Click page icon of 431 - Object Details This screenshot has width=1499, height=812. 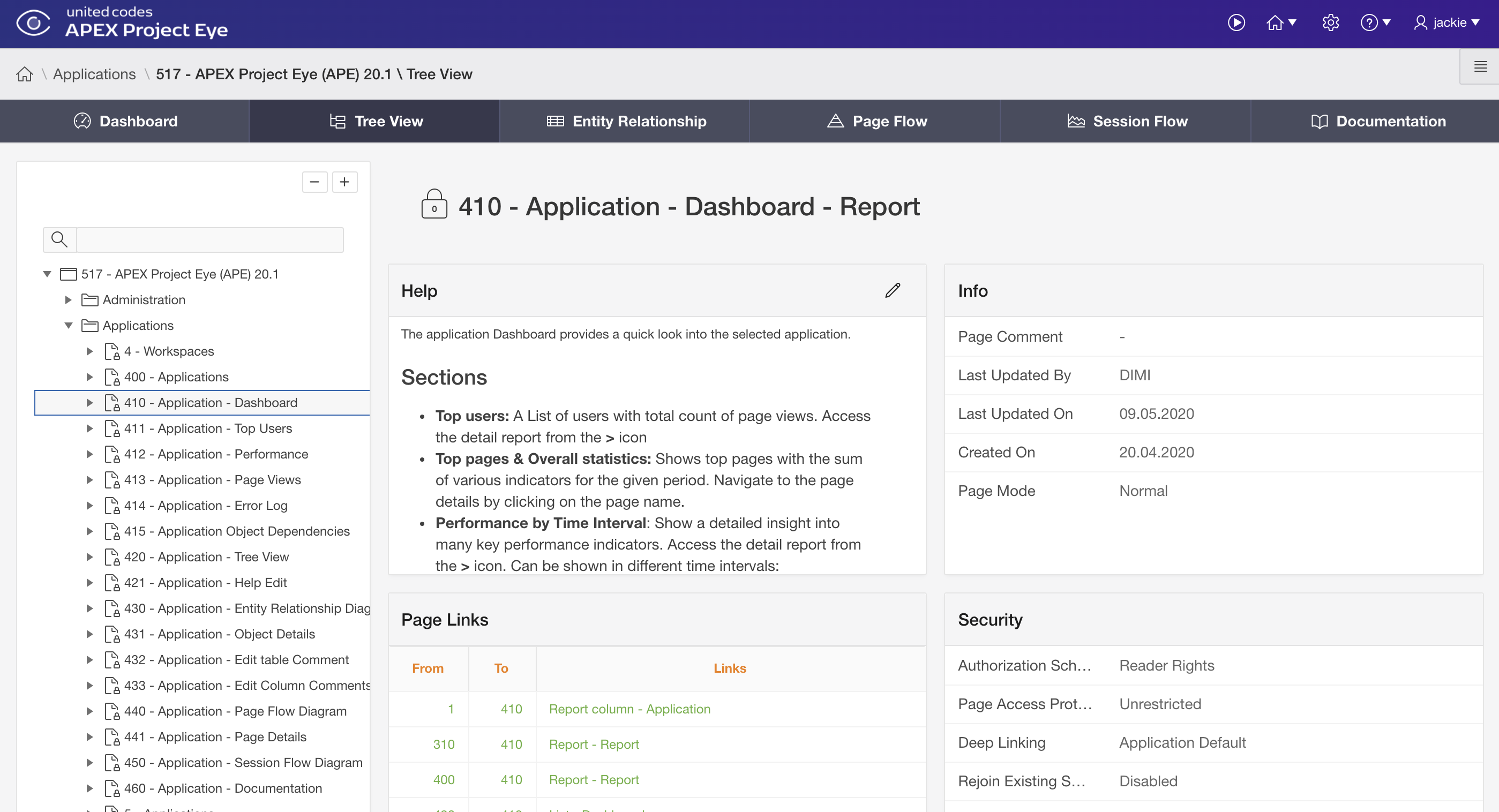click(112, 634)
